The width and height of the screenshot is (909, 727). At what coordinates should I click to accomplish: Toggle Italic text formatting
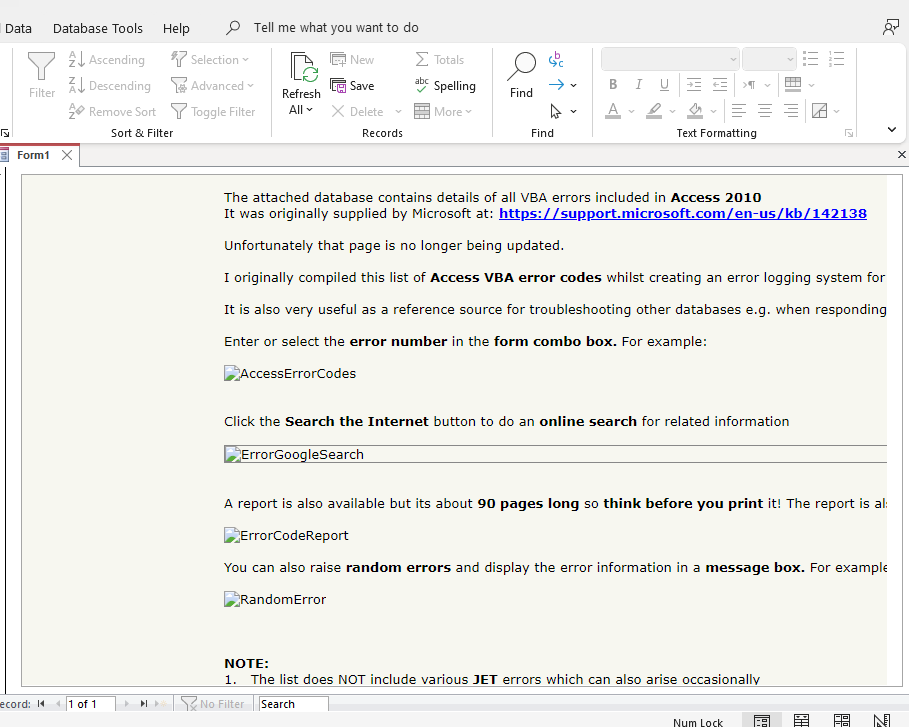[638, 85]
